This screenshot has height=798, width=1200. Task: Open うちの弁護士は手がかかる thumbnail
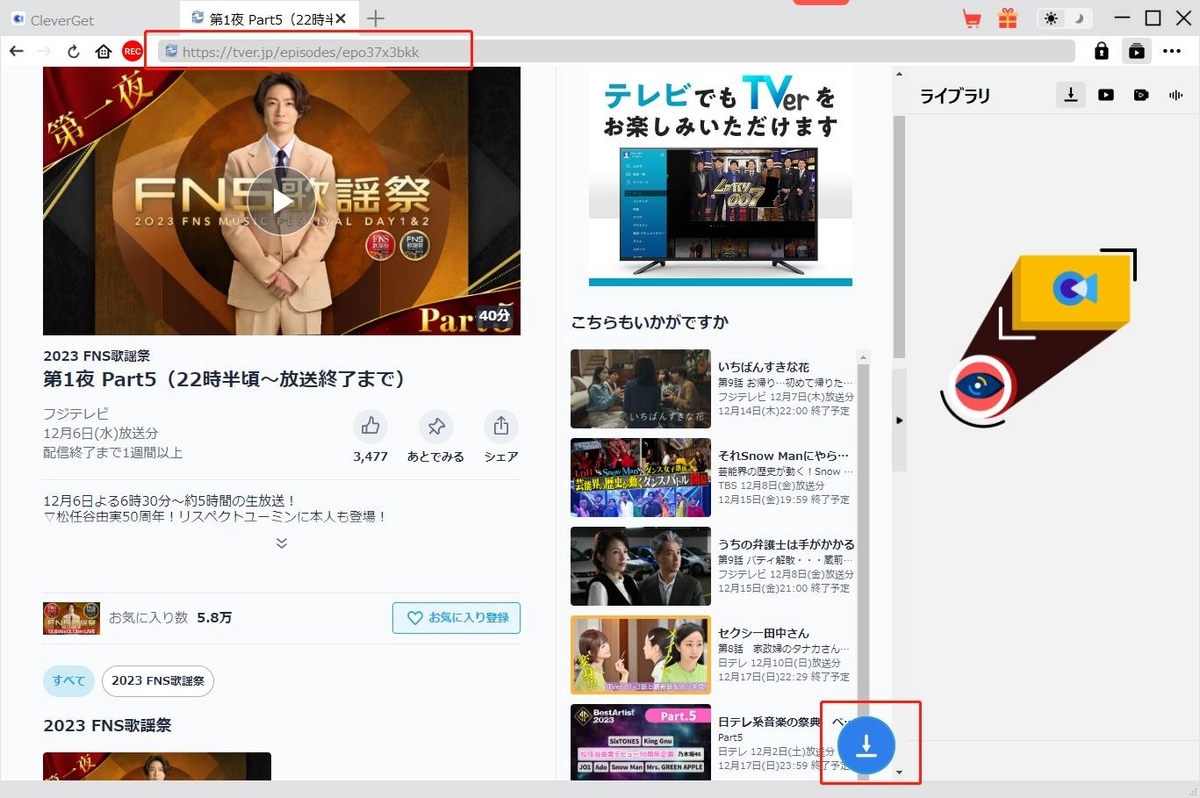tap(640, 566)
